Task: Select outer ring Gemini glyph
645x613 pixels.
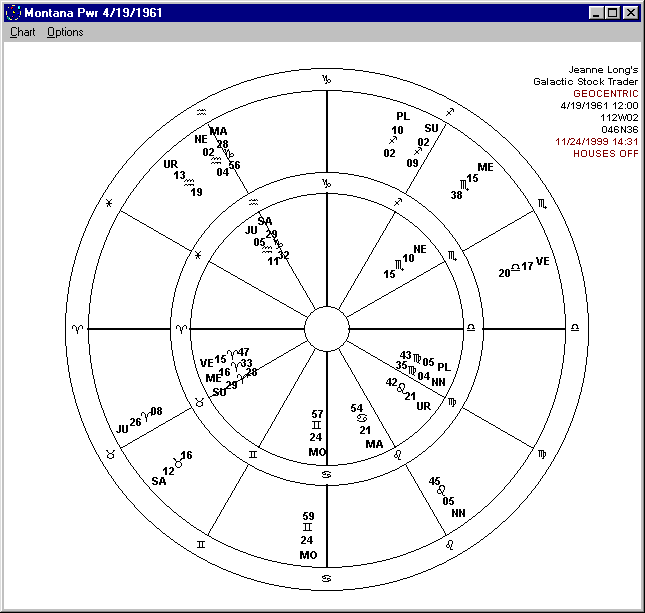Action: point(201,544)
